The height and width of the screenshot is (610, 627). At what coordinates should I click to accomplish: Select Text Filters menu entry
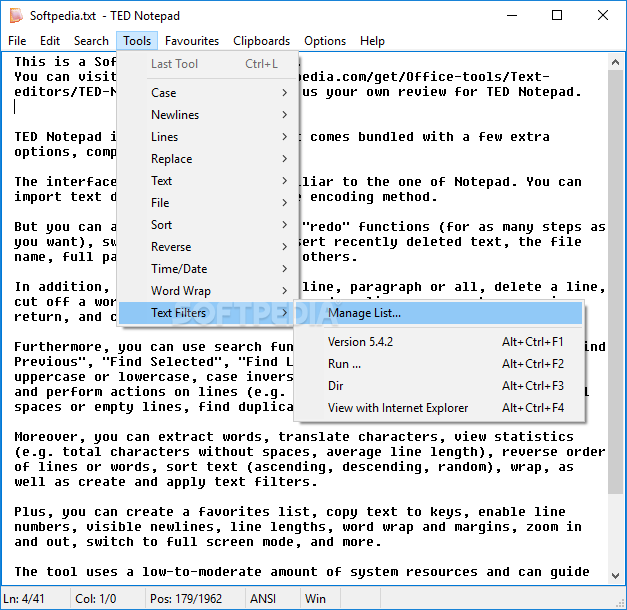(x=208, y=313)
